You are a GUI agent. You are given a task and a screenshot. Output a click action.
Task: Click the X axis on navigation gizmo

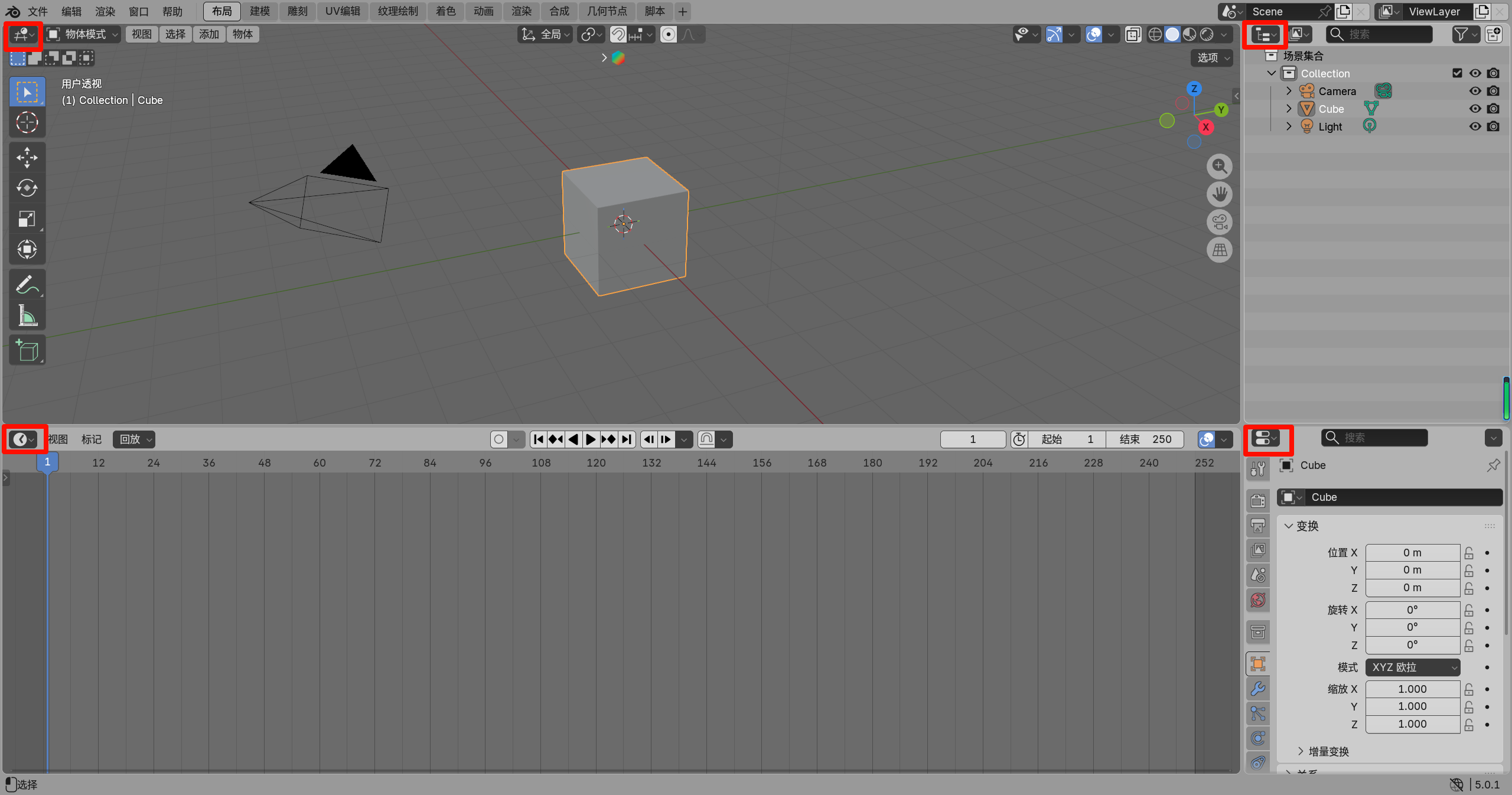click(1205, 127)
